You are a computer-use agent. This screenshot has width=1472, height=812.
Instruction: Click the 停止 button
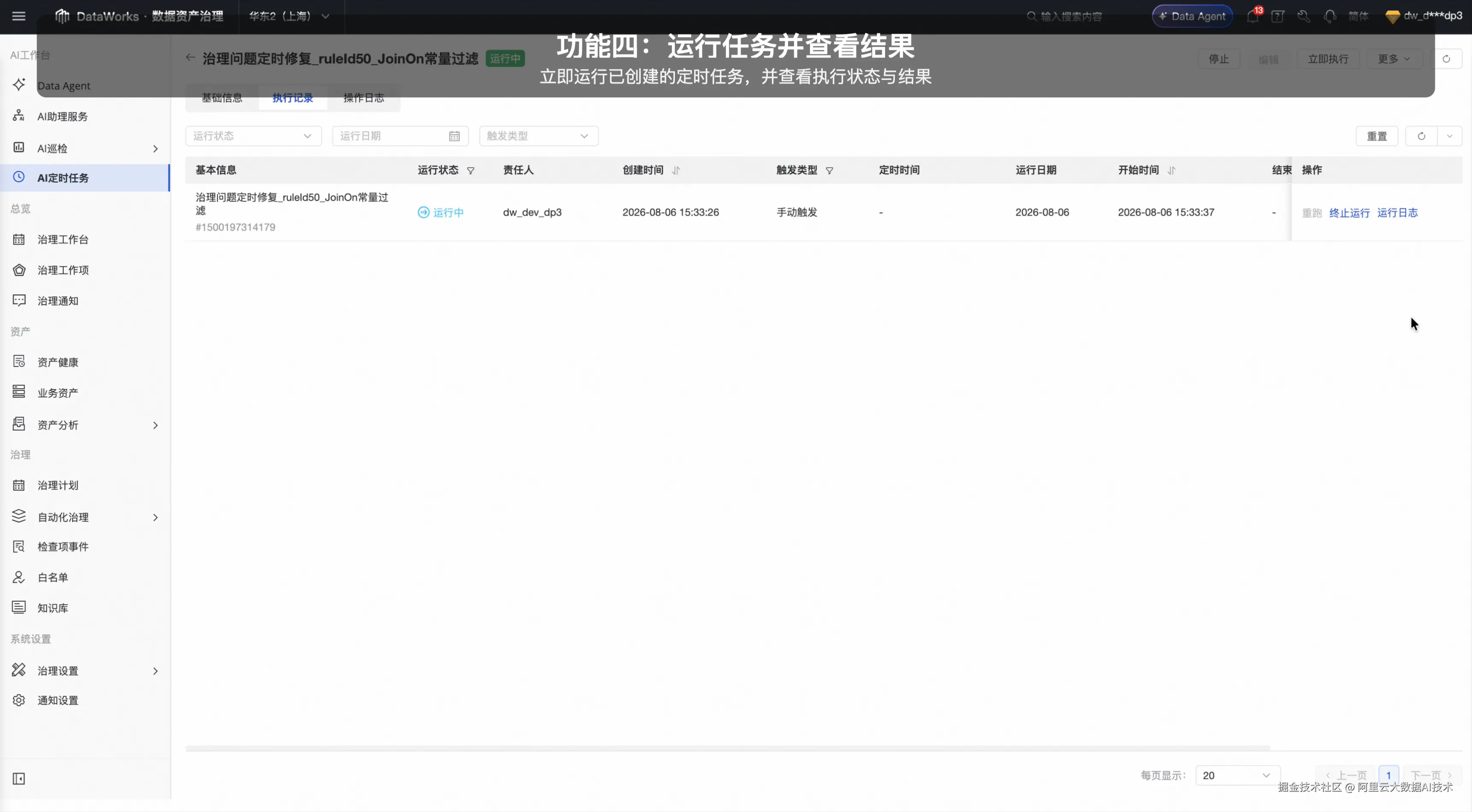click(1219, 59)
